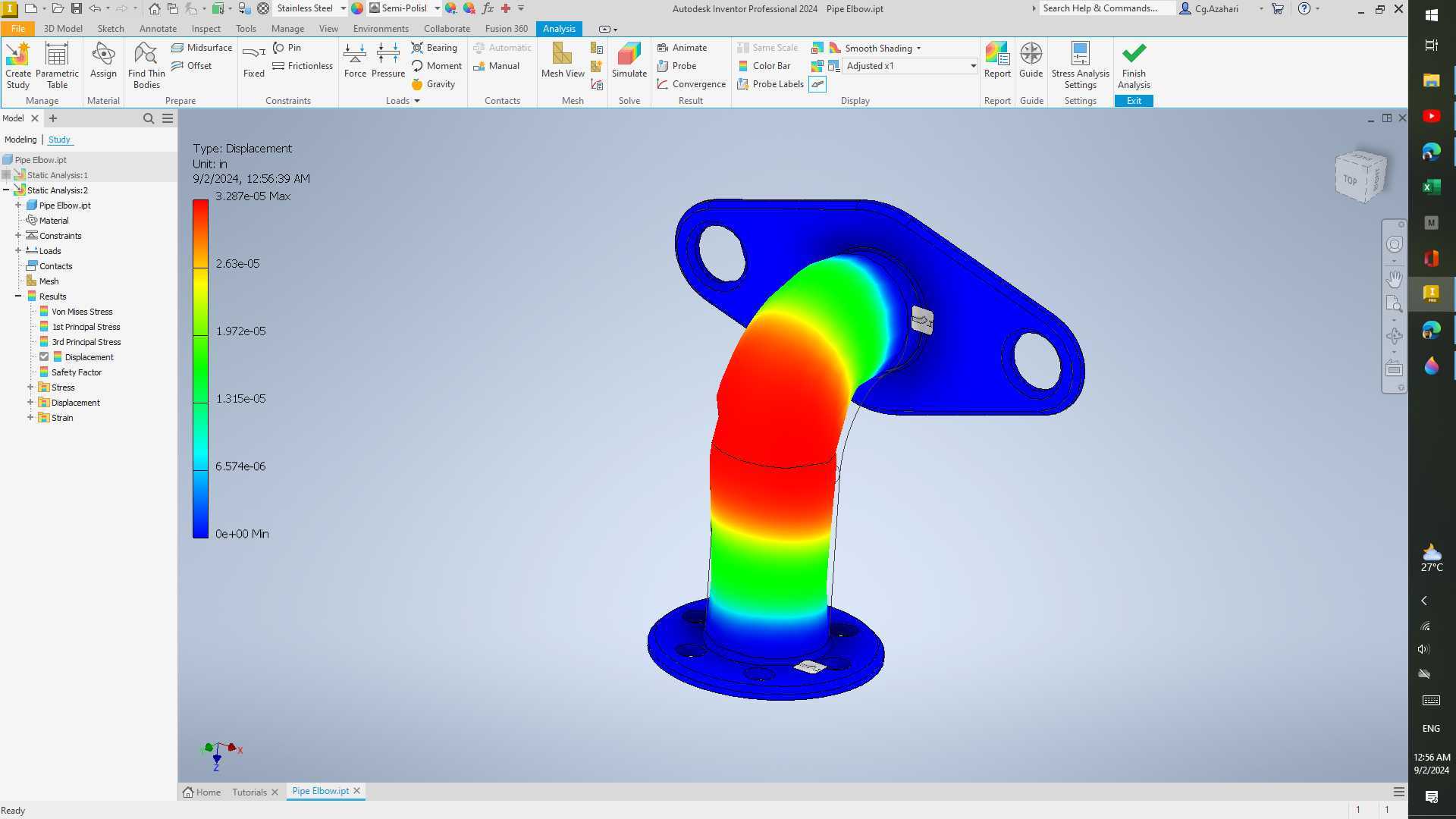Select the Pressure load tool
This screenshot has height=819, width=1456.
(388, 61)
